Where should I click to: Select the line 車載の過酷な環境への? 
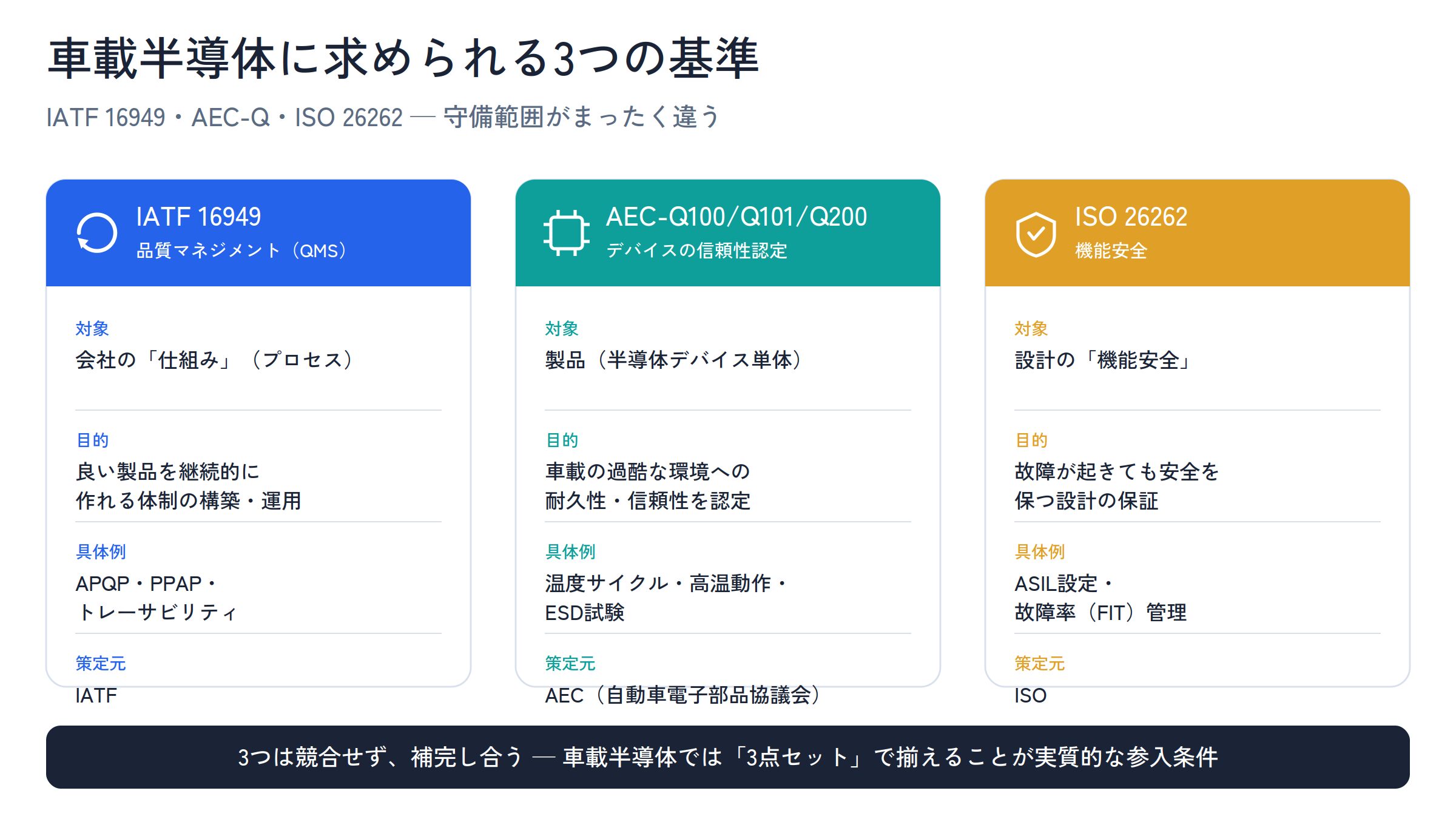click(647, 471)
